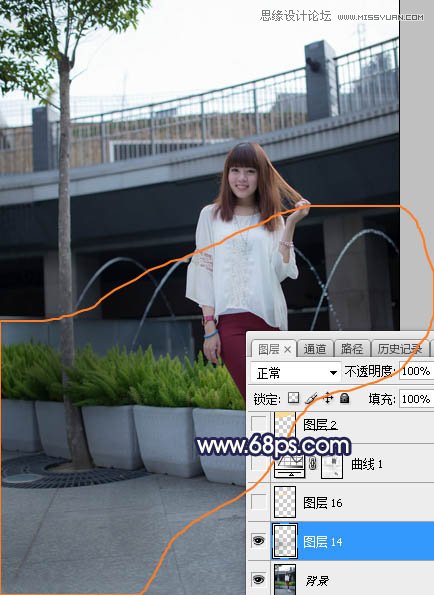Viewport: 434px width, 595px height.
Task: Click the 填充 fill value field
Action: click(416, 399)
